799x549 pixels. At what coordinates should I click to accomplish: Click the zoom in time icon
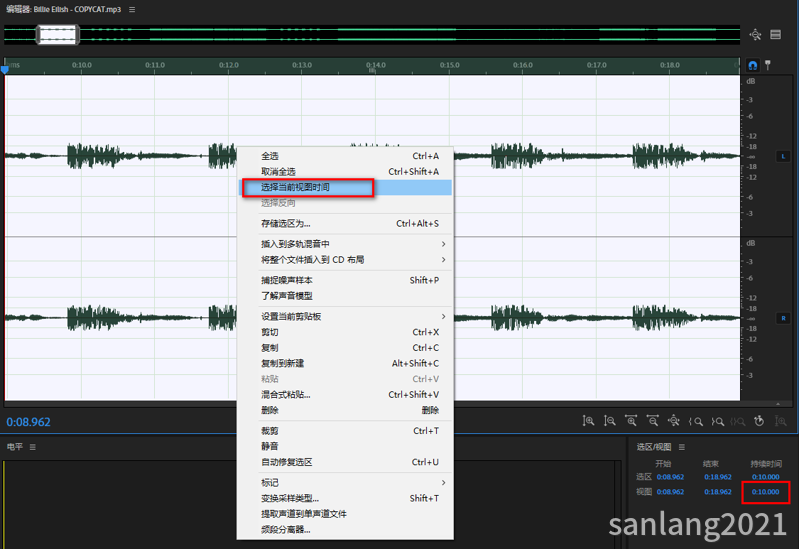point(631,421)
